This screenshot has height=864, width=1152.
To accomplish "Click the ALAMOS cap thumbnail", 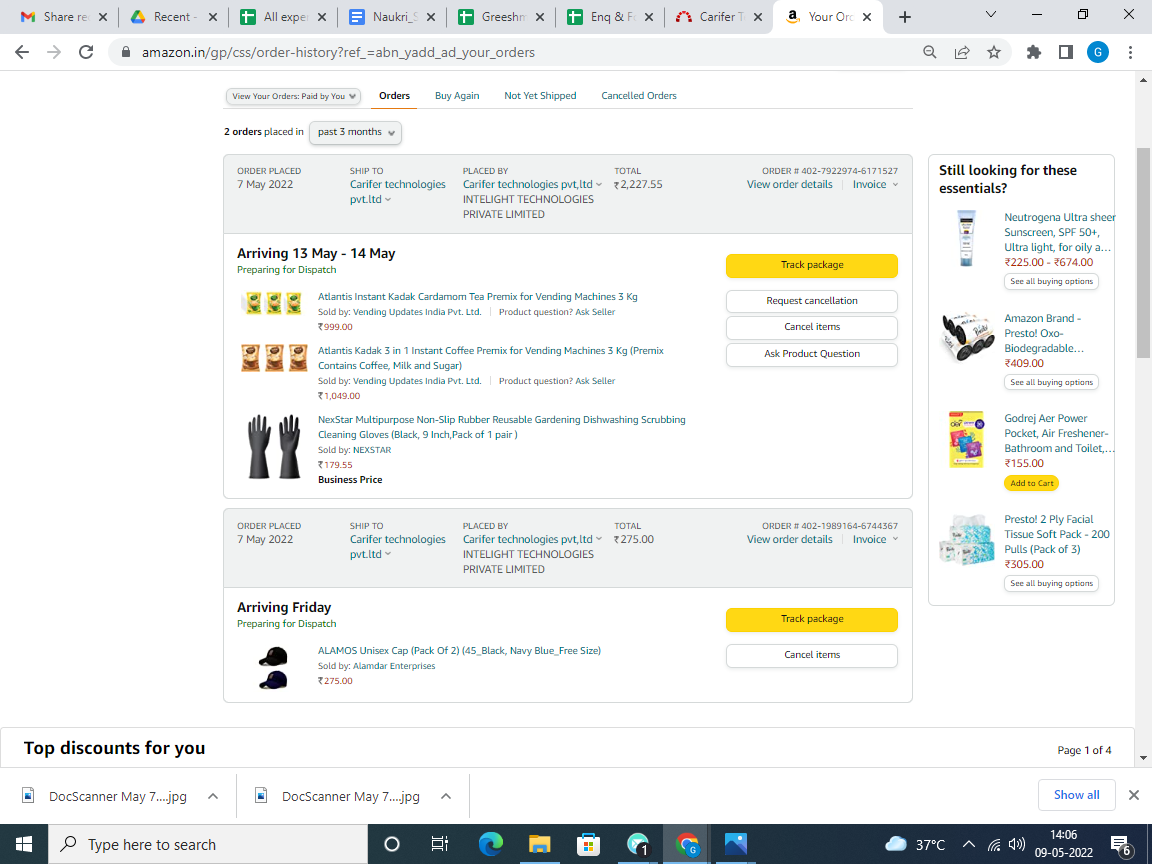I will 273,668.
